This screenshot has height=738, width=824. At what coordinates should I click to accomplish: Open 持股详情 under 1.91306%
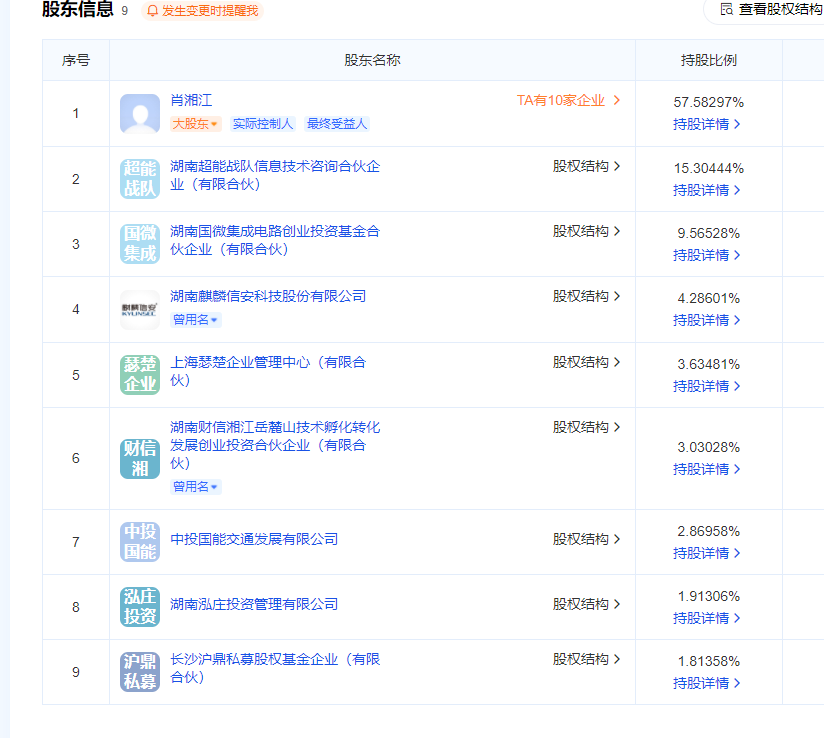click(x=706, y=619)
